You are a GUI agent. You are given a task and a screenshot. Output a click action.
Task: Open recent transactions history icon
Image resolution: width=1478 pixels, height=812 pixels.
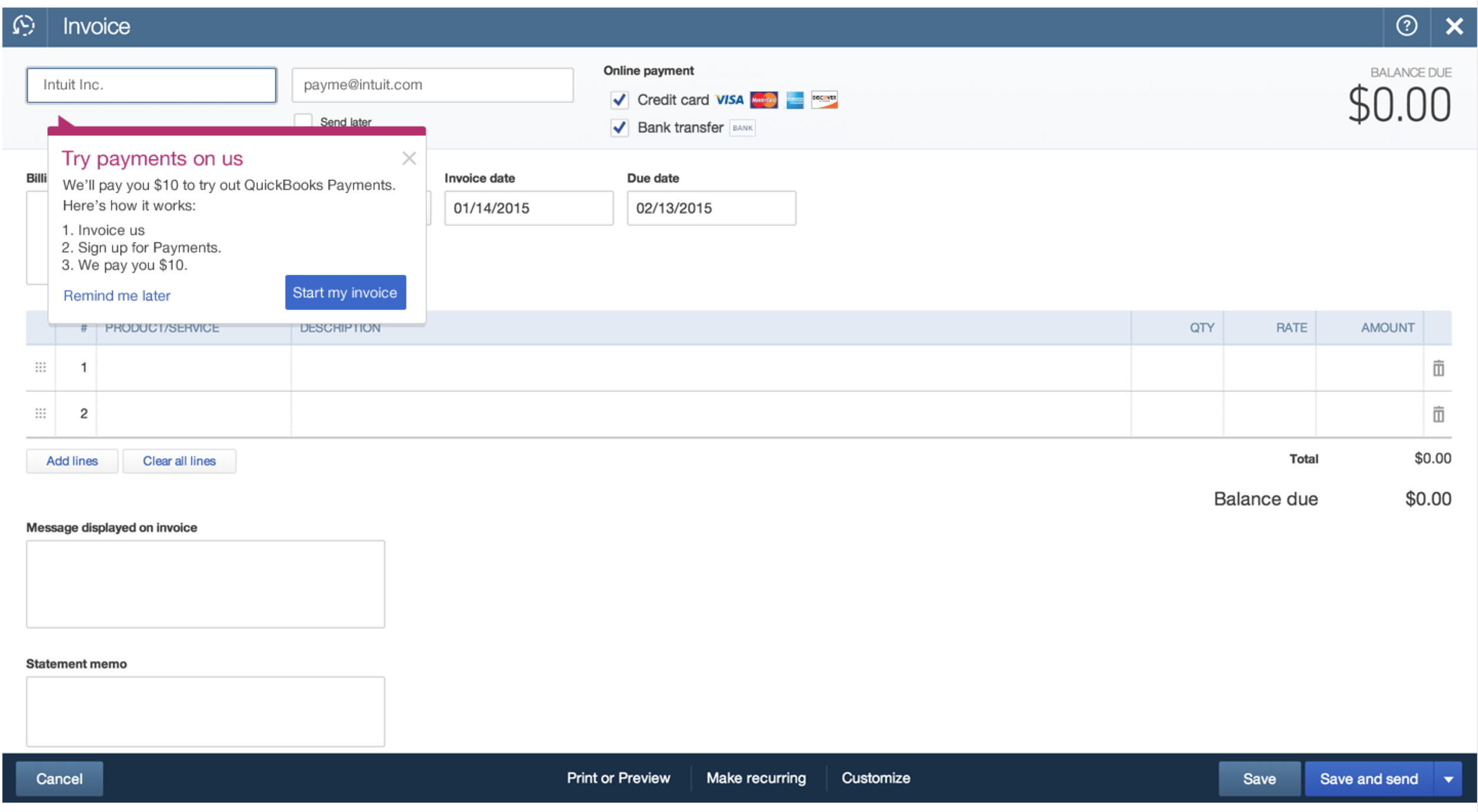tap(24, 26)
